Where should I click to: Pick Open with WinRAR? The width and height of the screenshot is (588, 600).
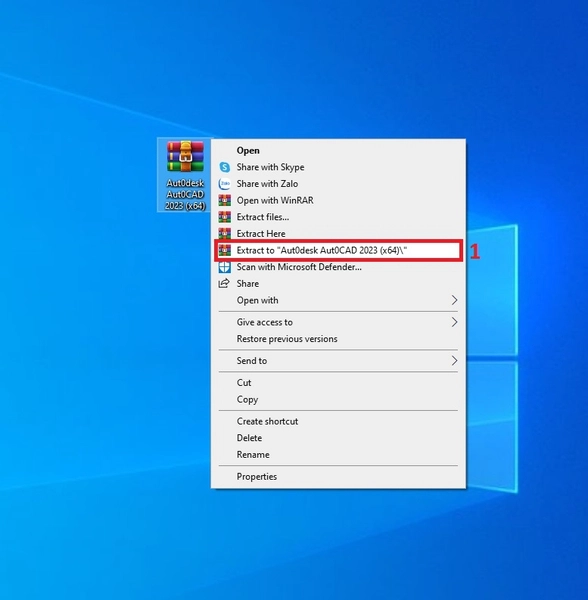coord(338,201)
